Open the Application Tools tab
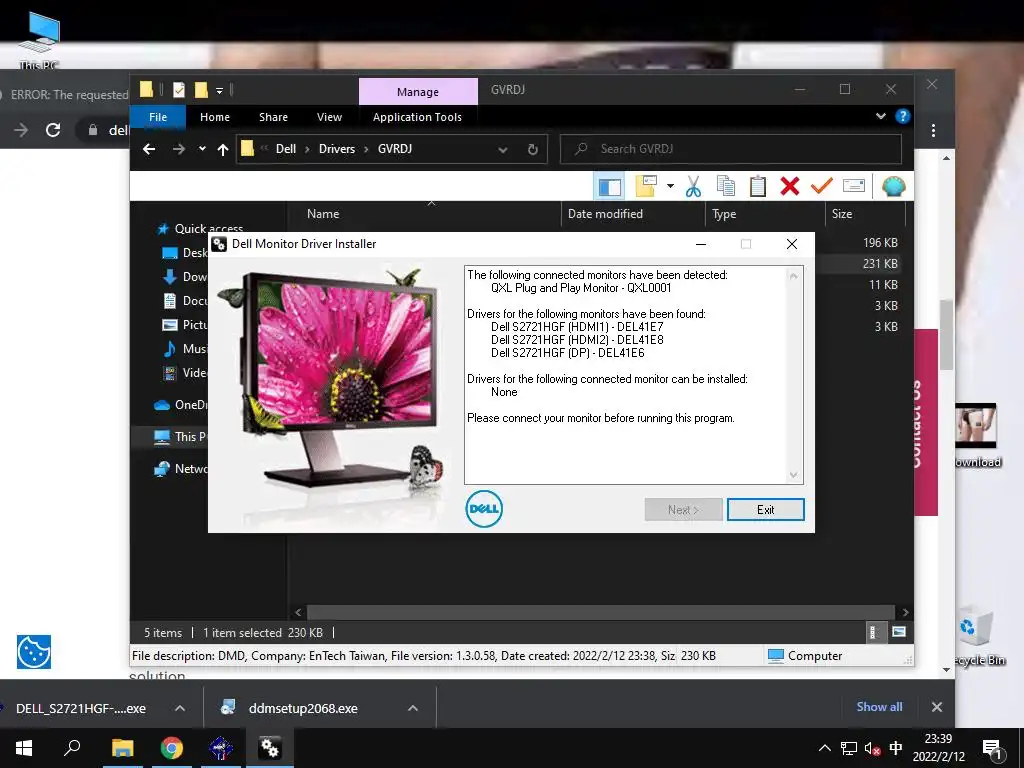 (417, 117)
